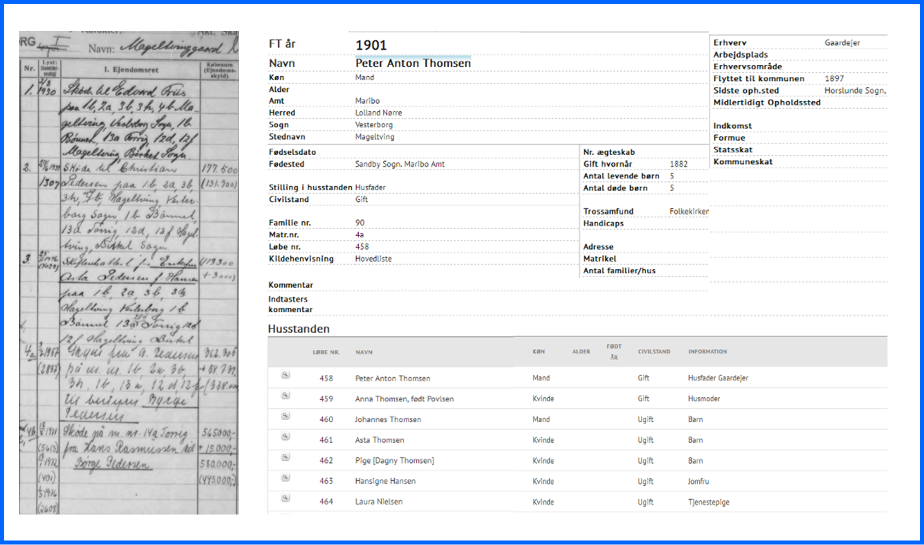
Task: Click løbe nr. 464 in the household table
Action: [326, 502]
